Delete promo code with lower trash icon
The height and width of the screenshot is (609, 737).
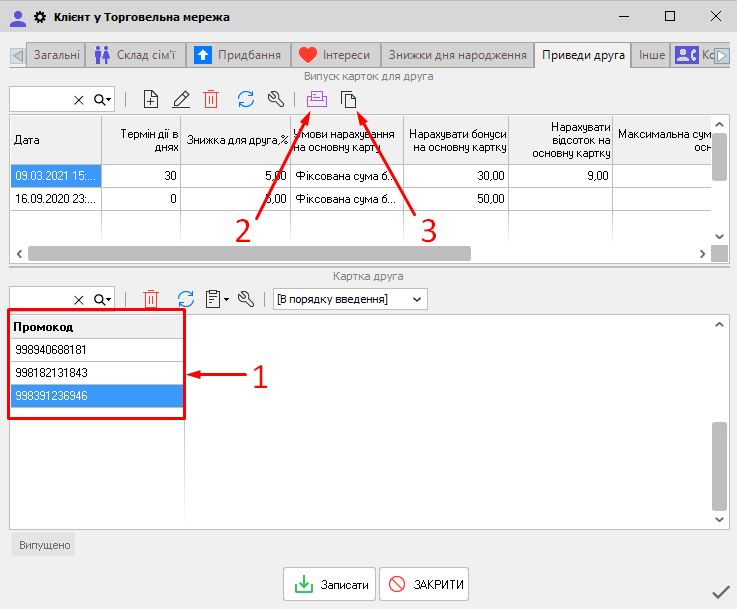pos(151,298)
